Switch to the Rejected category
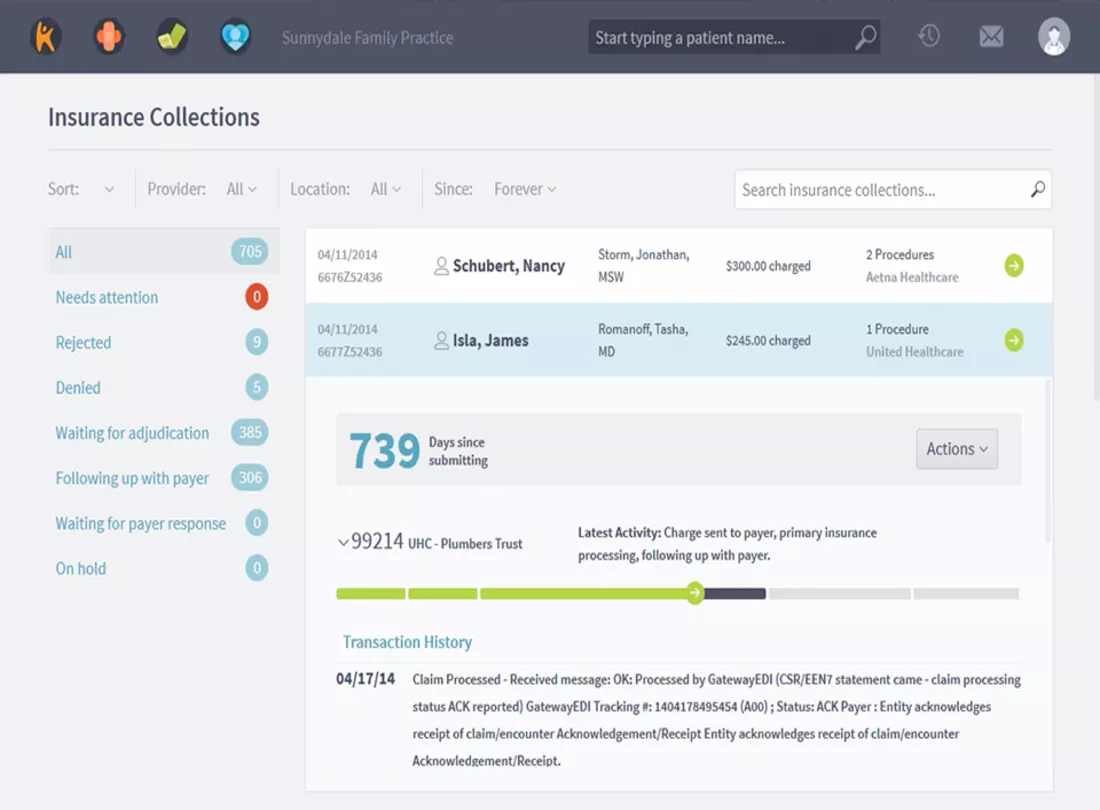The image size is (1100, 810). click(83, 342)
